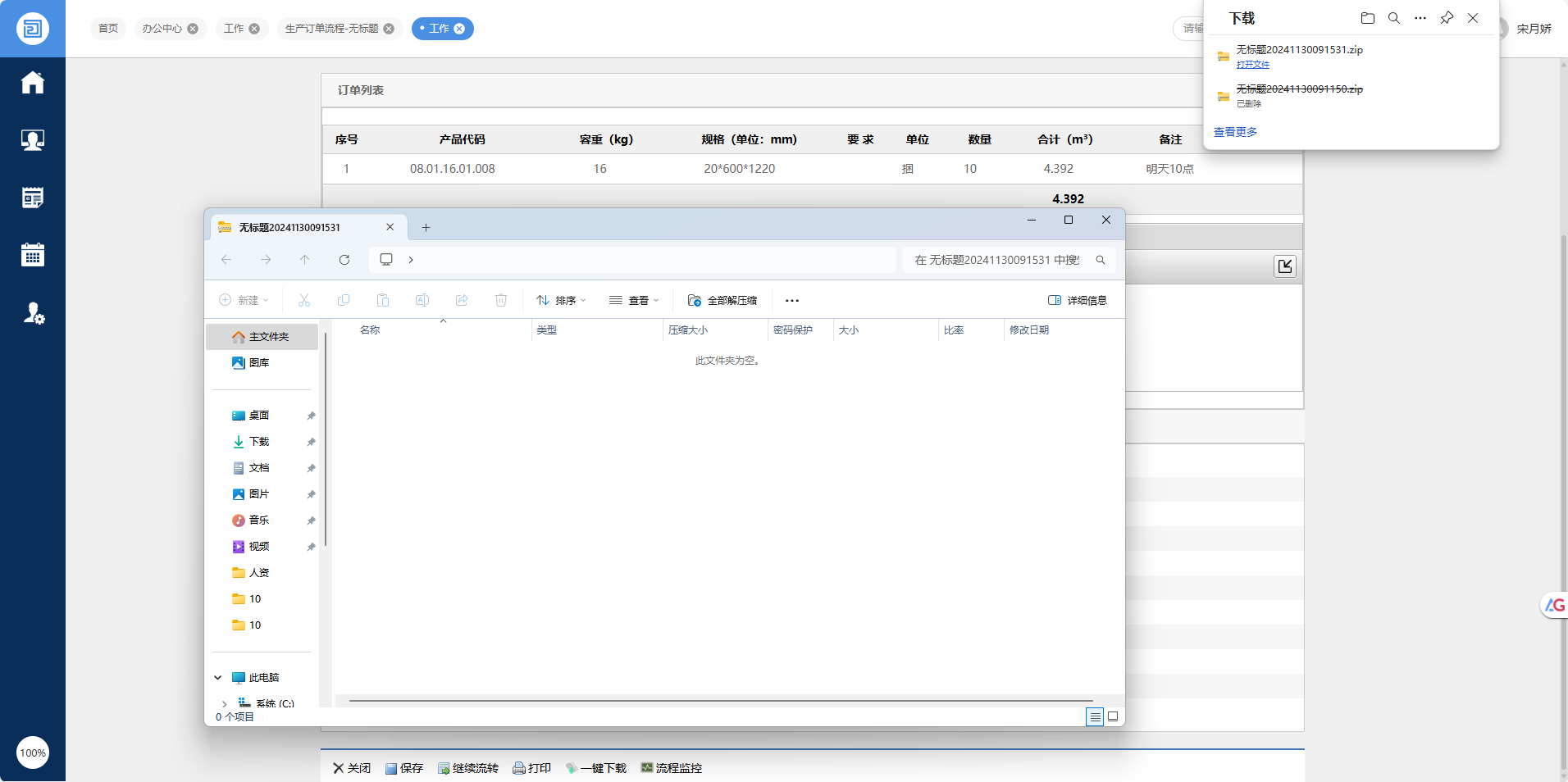Click 全部解压缩 to extract all files
Viewport: 1568px width, 782px height.
click(x=722, y=300)
